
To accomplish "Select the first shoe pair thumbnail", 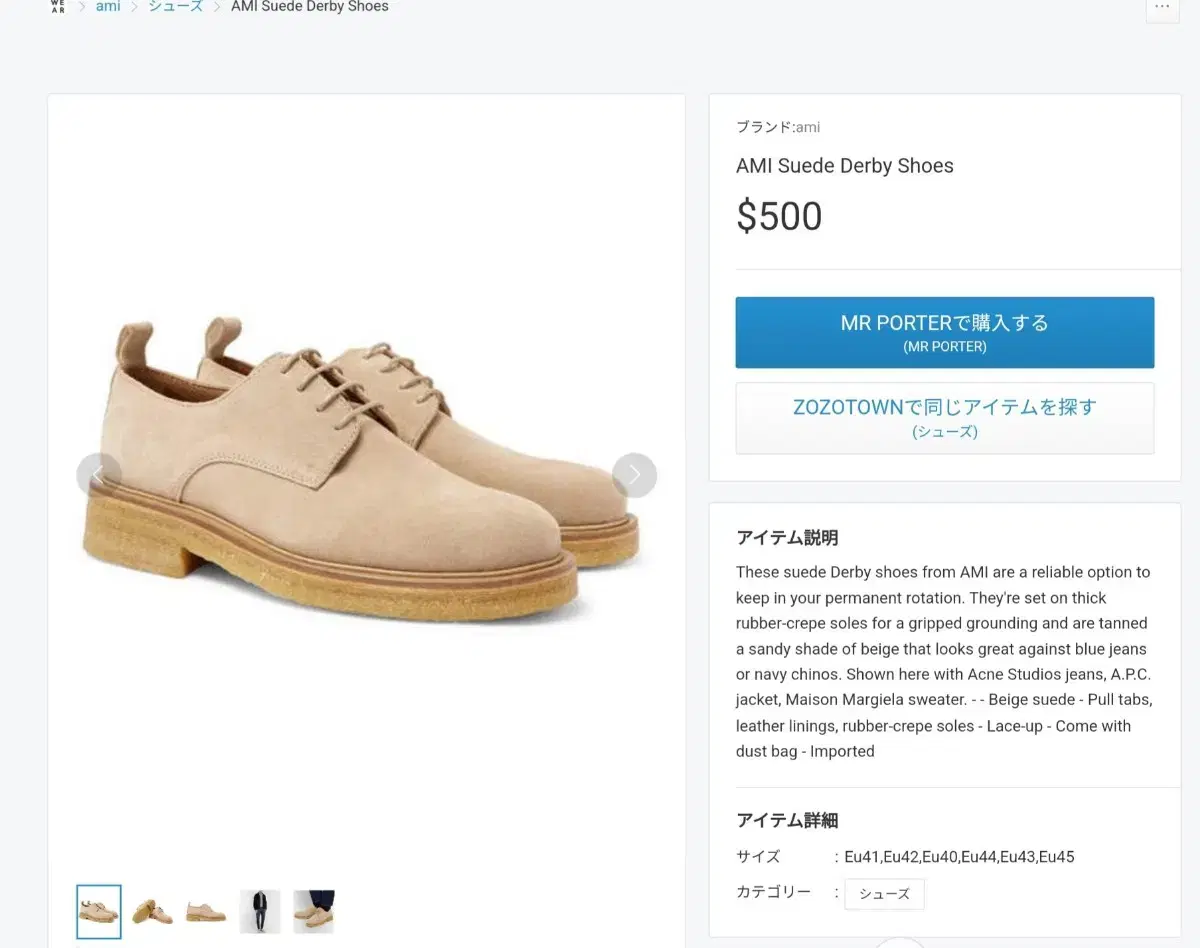I will [x=99, y=911].
